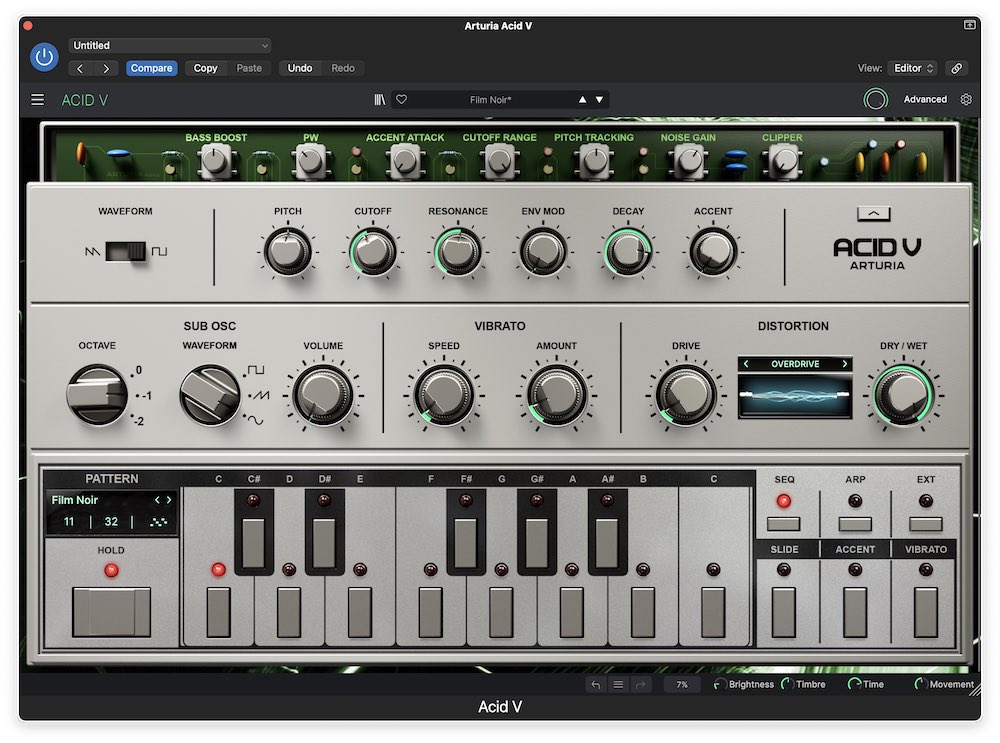Click the Bass Boost trimmer knob

[x=216, y=161]
